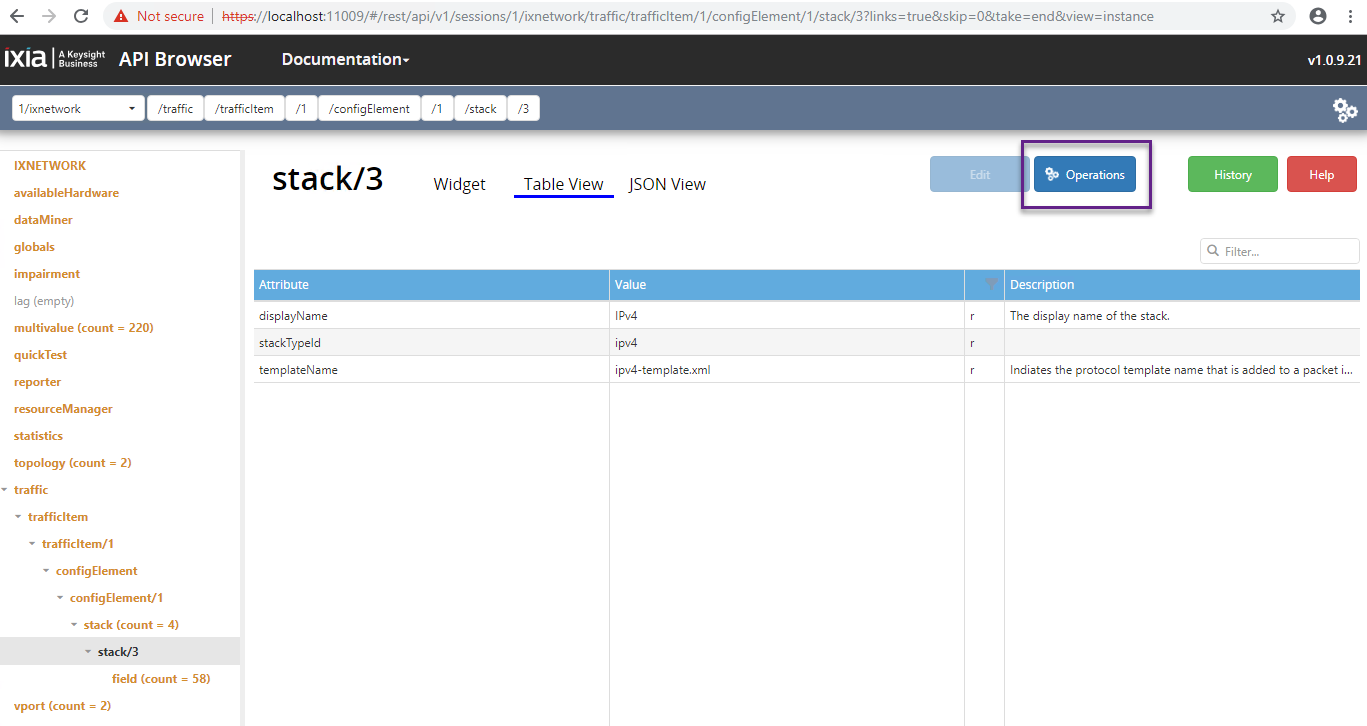Click the Not secure warning icon

[121, 16]
